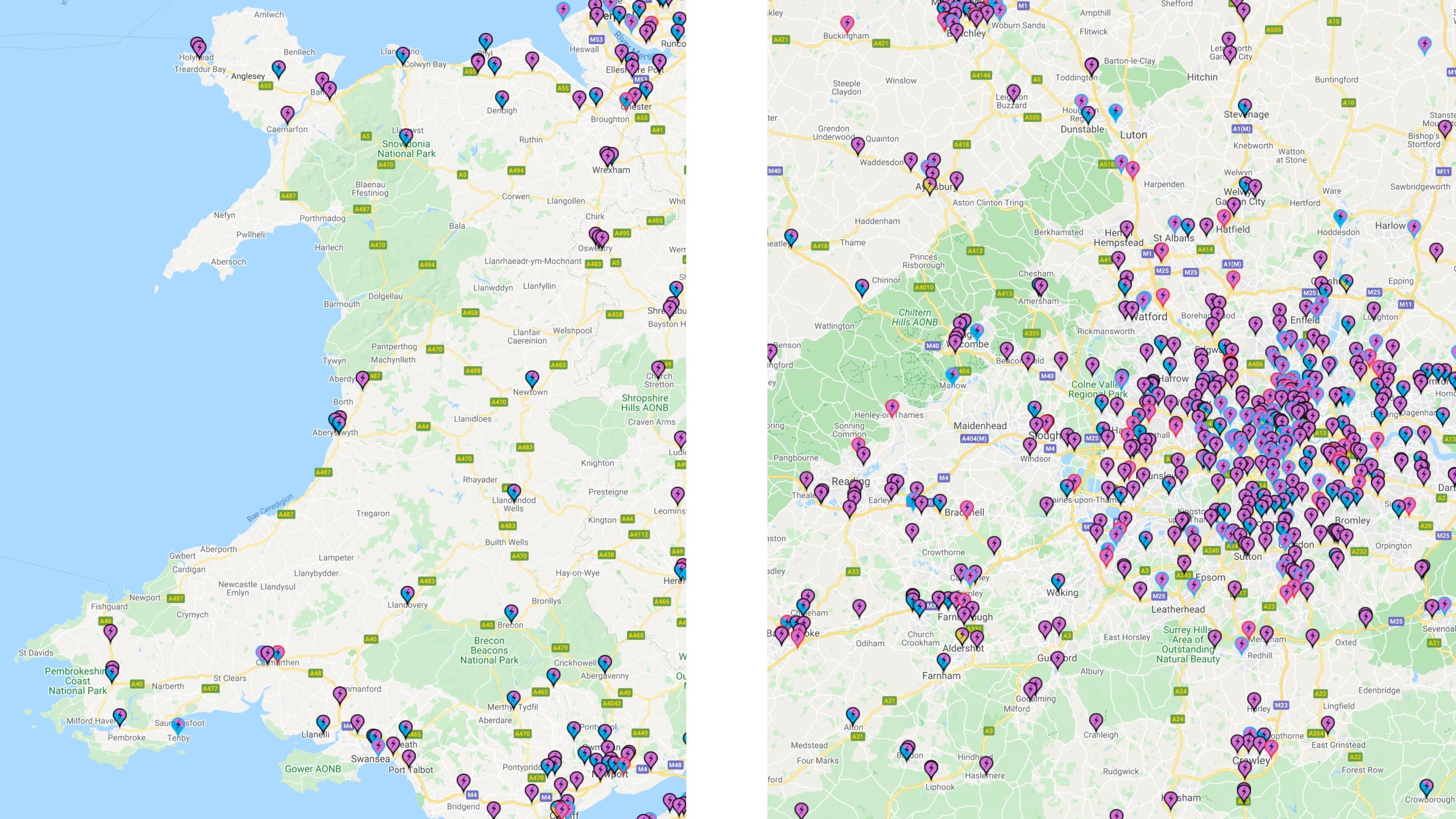
Task: Select the 'Leatherhead' town label
Action: click(1178, 609)
